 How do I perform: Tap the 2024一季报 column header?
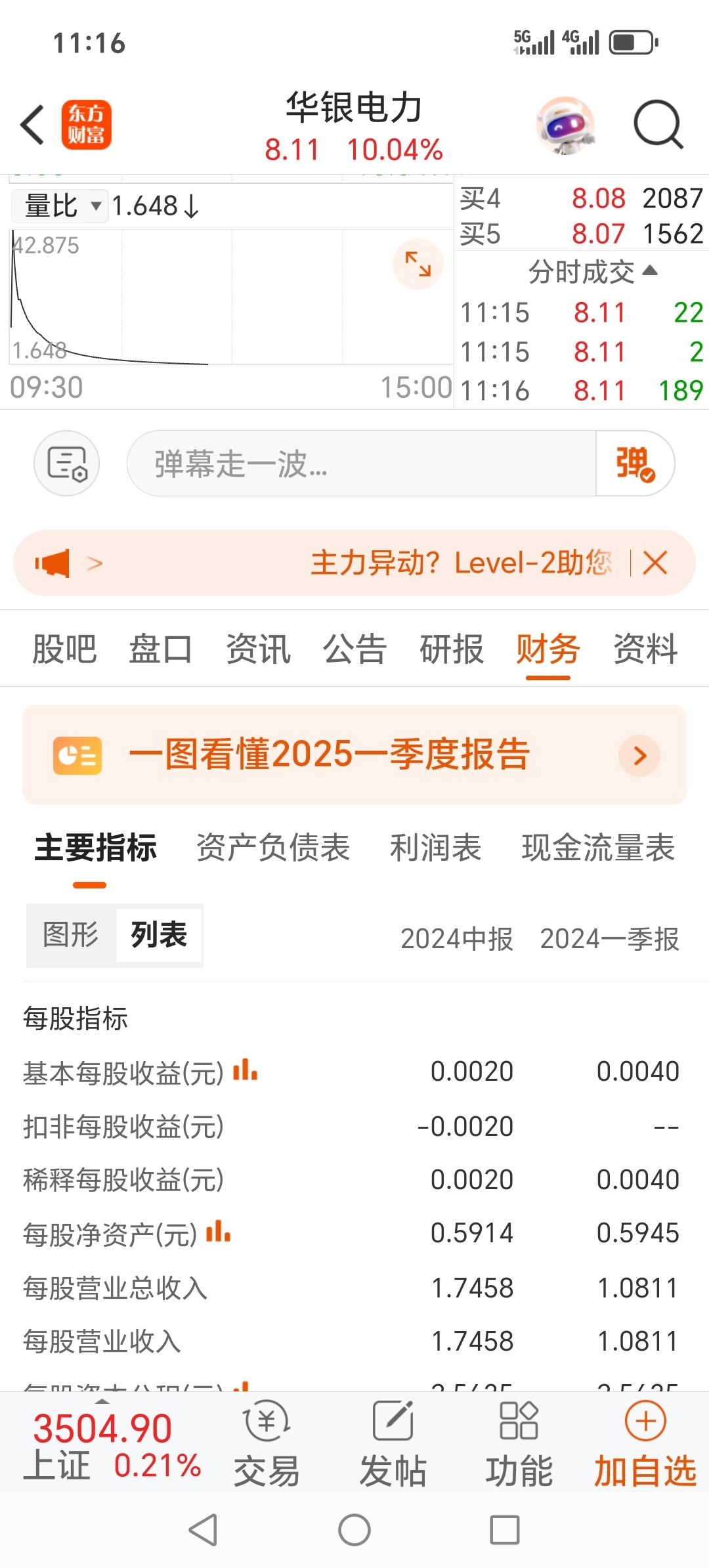click(x=609, y=939)
